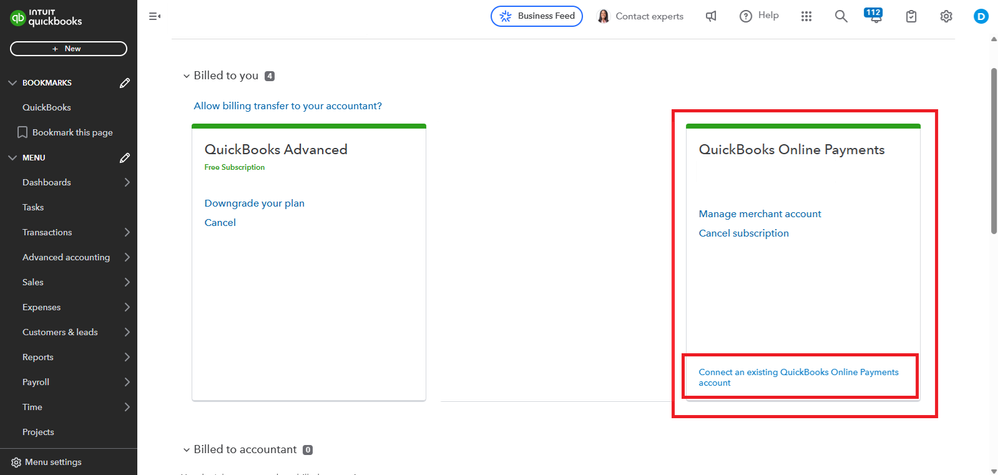Click the Billed to you count badge 4
998x475 pixels.
click(x=269, y=76)
